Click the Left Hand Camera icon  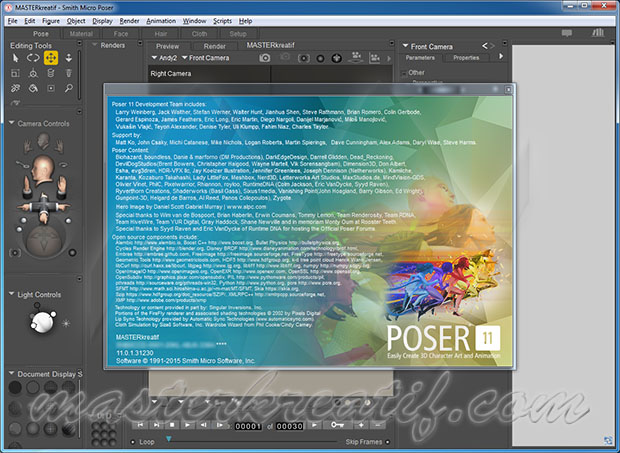coord(28,146)
